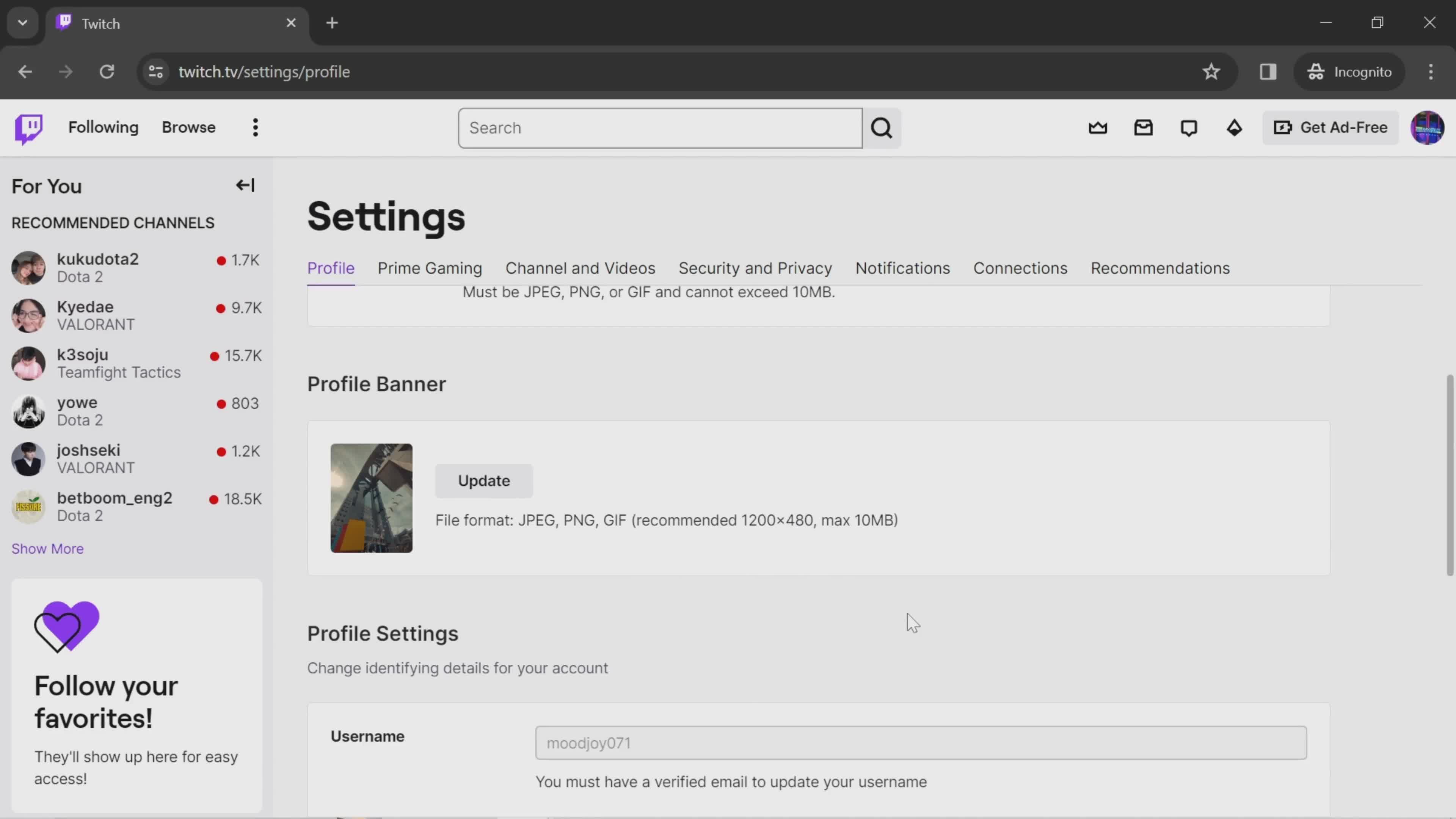
Task: Go to the Notifications tab
Action: coord(903,268)
